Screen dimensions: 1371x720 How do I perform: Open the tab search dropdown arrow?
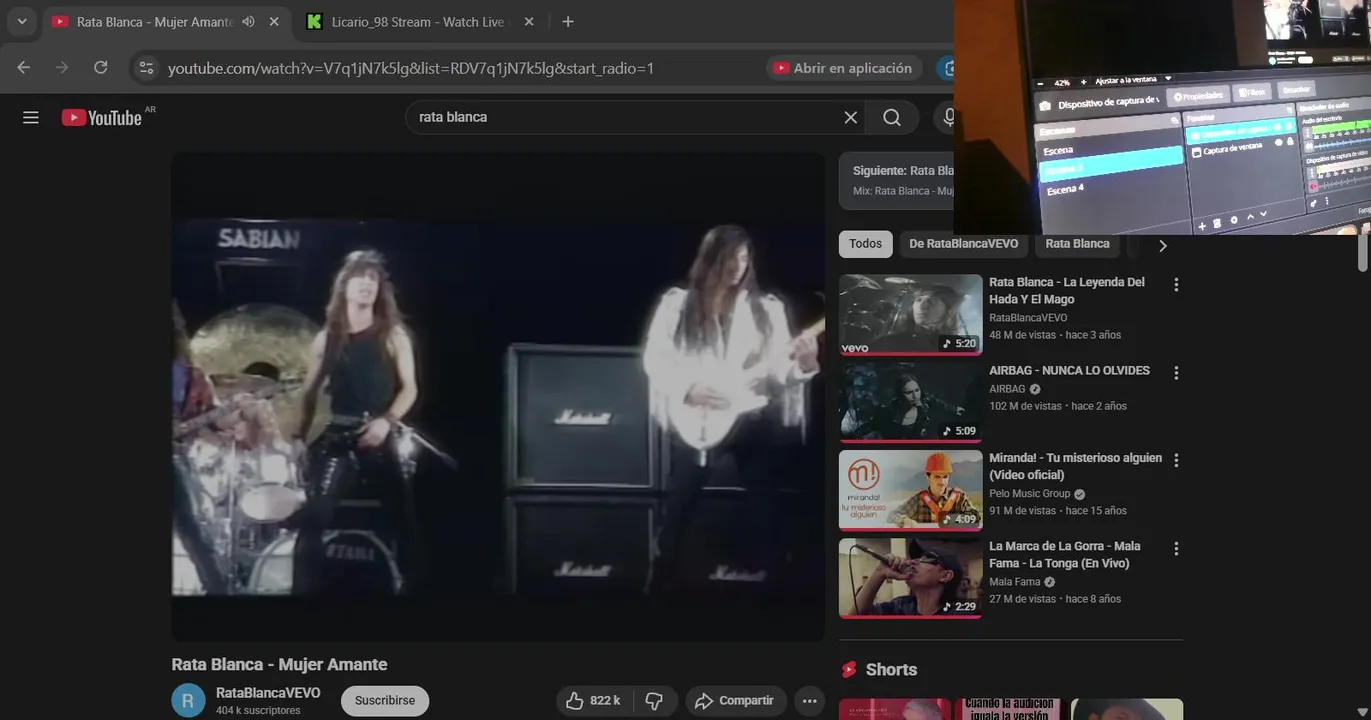pyautogui.click(x=21, y=22)
